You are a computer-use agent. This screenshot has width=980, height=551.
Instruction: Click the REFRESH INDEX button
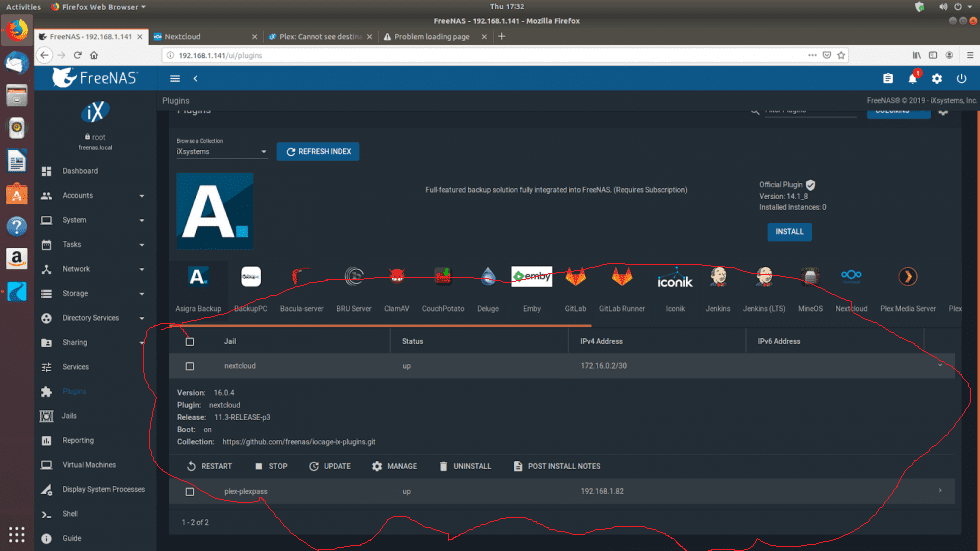coord(318,151)
